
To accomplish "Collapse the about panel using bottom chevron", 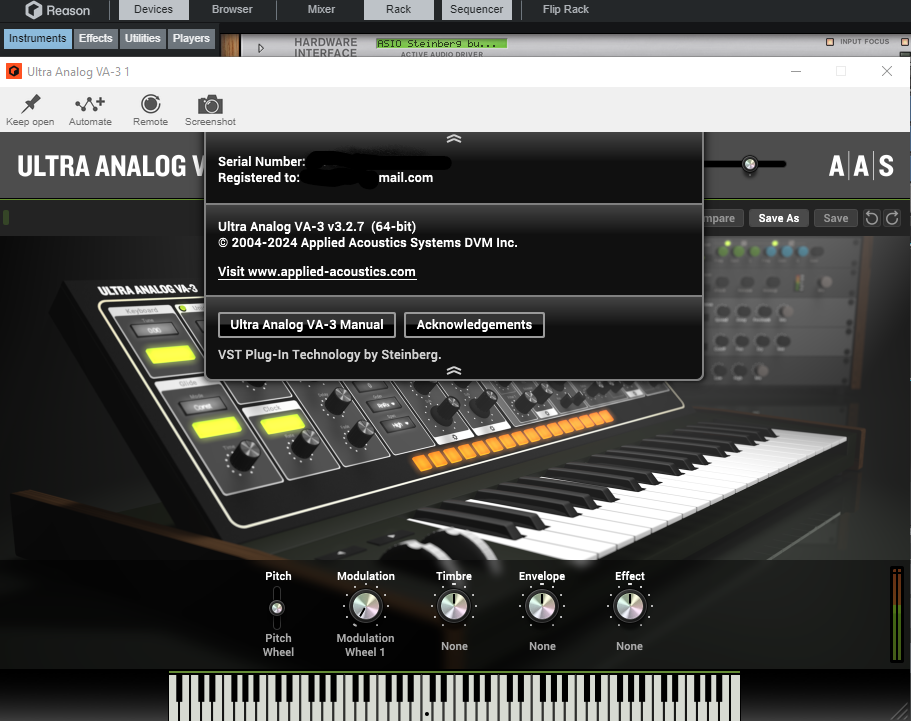I will point(454,370).
